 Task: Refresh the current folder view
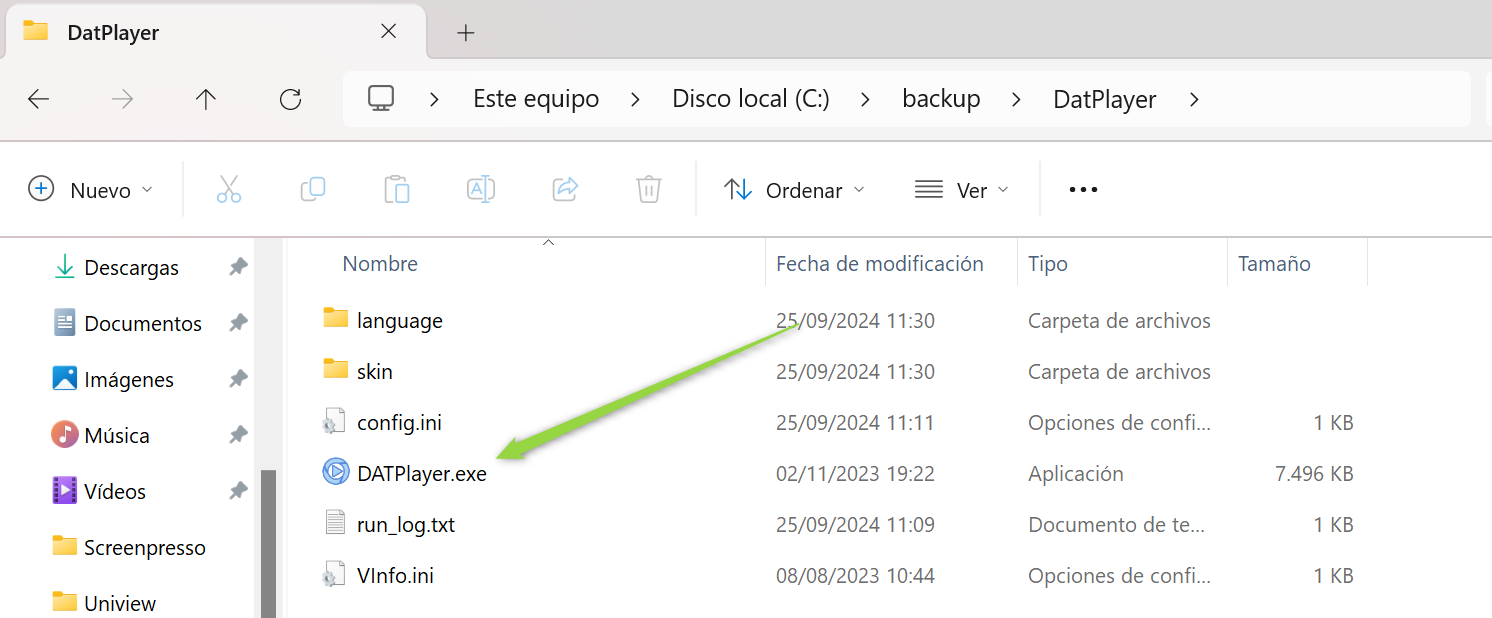pyautogui.click(x=290, y=99)
